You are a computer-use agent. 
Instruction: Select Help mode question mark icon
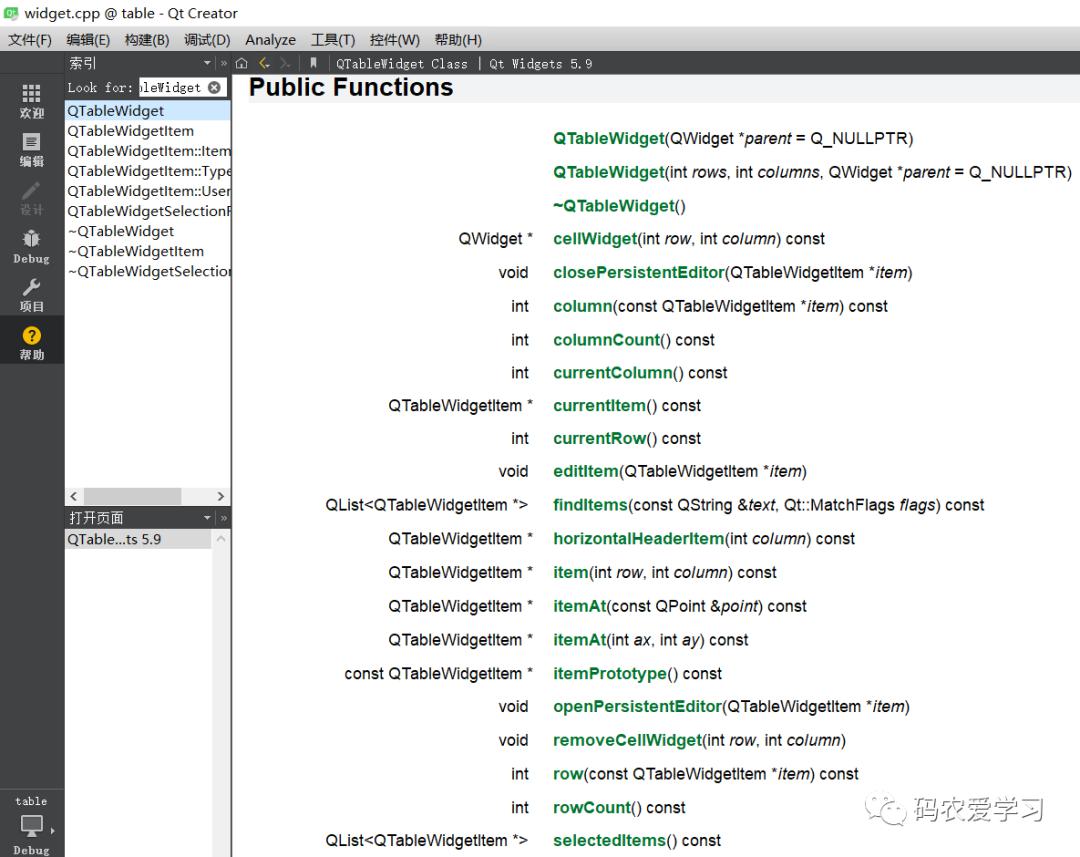pos(32,343)
